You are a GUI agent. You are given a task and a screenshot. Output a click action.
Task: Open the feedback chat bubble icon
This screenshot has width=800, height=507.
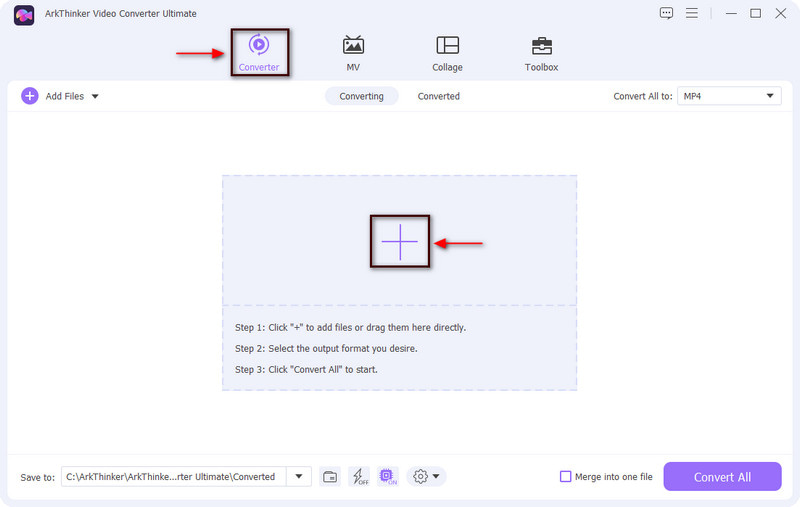click(x=666, y=13)
